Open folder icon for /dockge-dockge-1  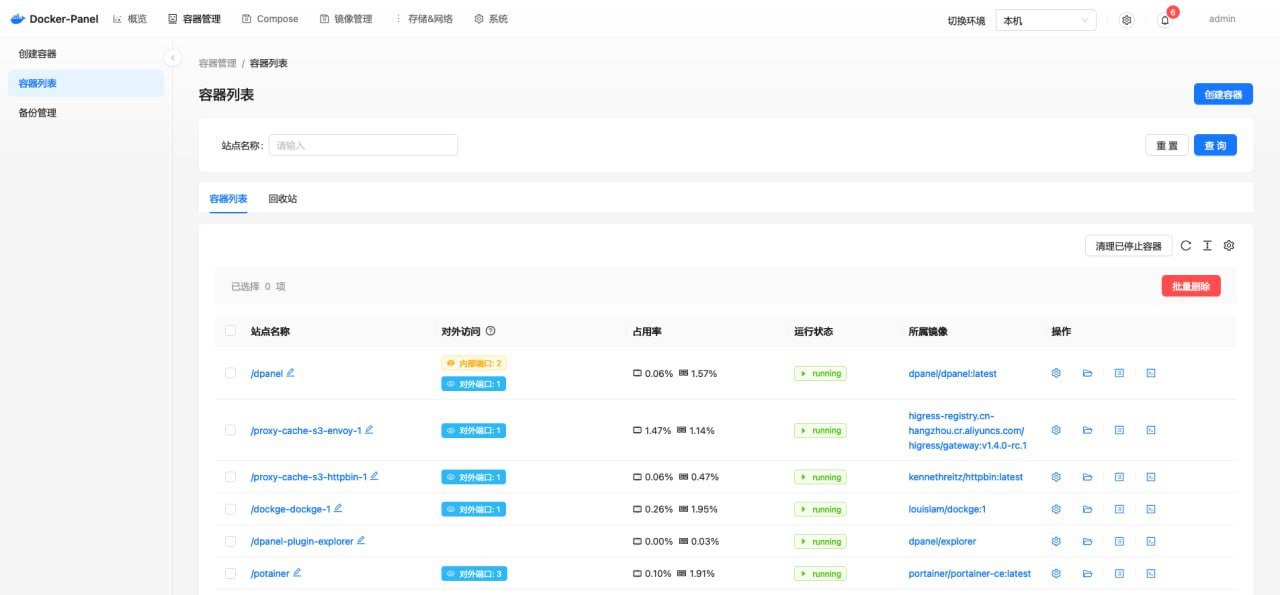tap(1087, 509)
